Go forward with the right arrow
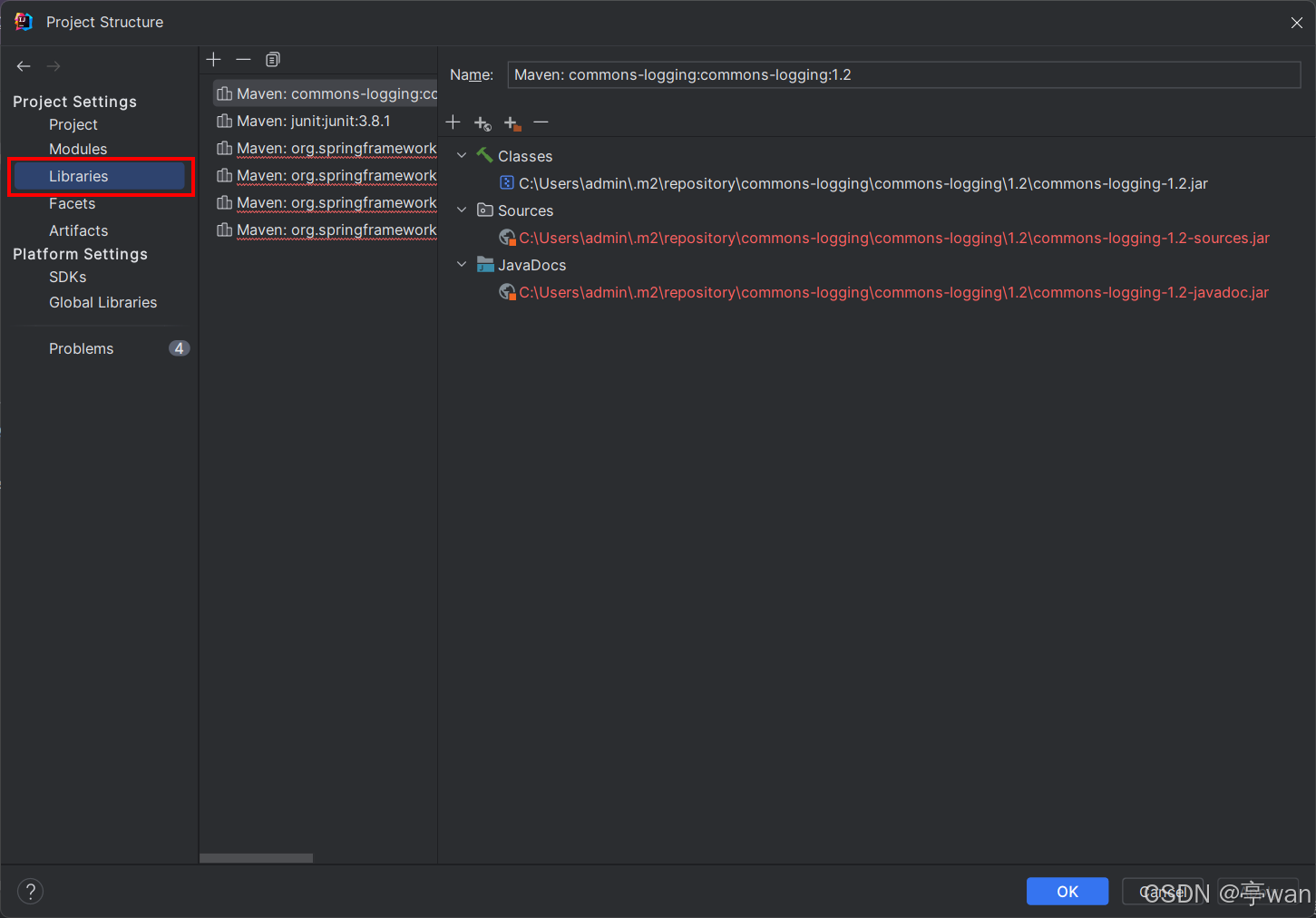This screenshot has height=918, width=1316. point(54,66)
